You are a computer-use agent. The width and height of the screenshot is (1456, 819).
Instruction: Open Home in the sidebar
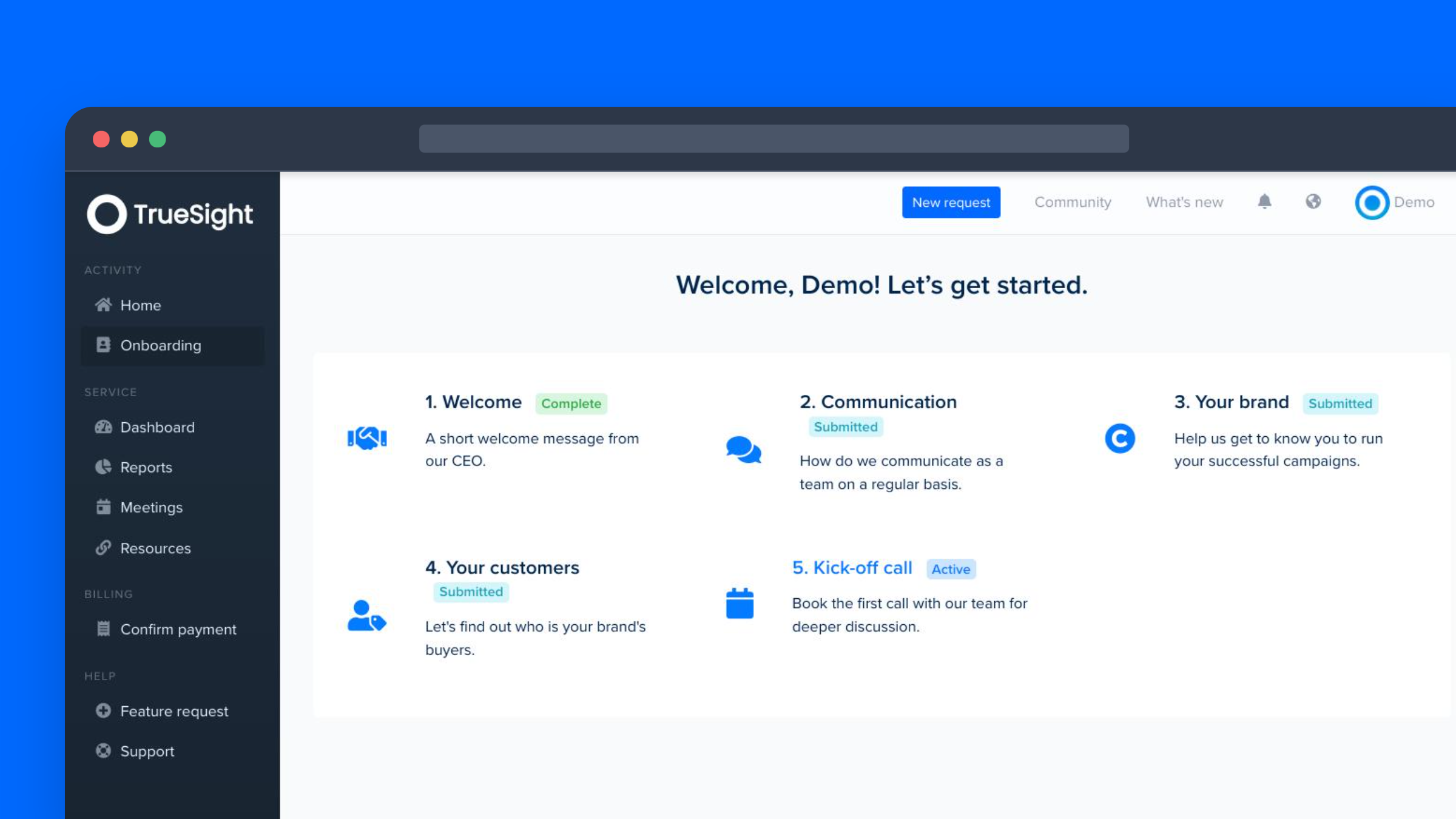pyautogui.click(x=172, y=305)
